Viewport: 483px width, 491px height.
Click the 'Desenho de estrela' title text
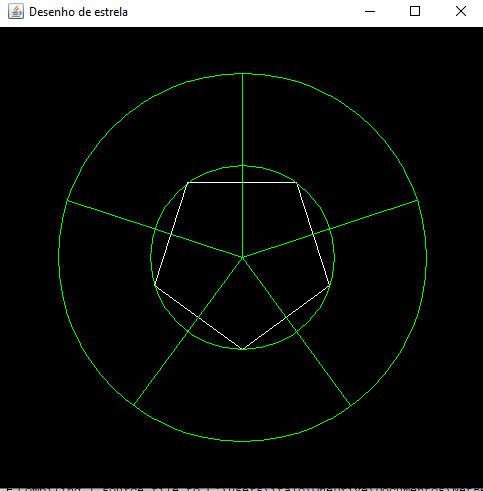(x=78, y=12)
